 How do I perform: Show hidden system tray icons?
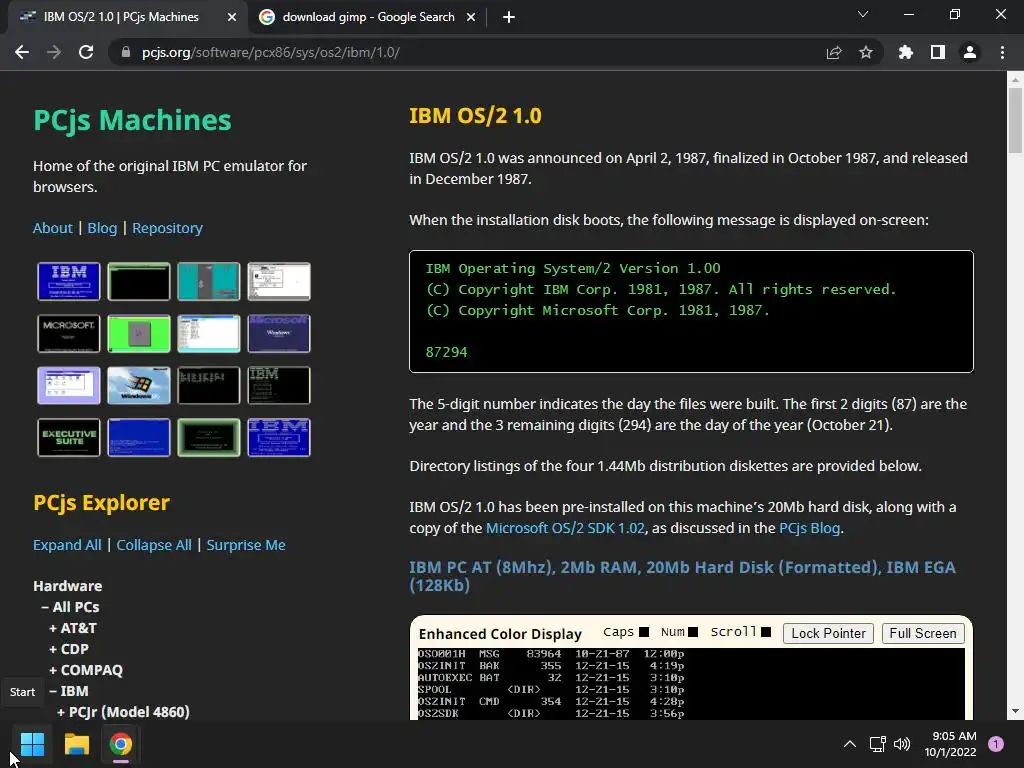pos(850,744)
